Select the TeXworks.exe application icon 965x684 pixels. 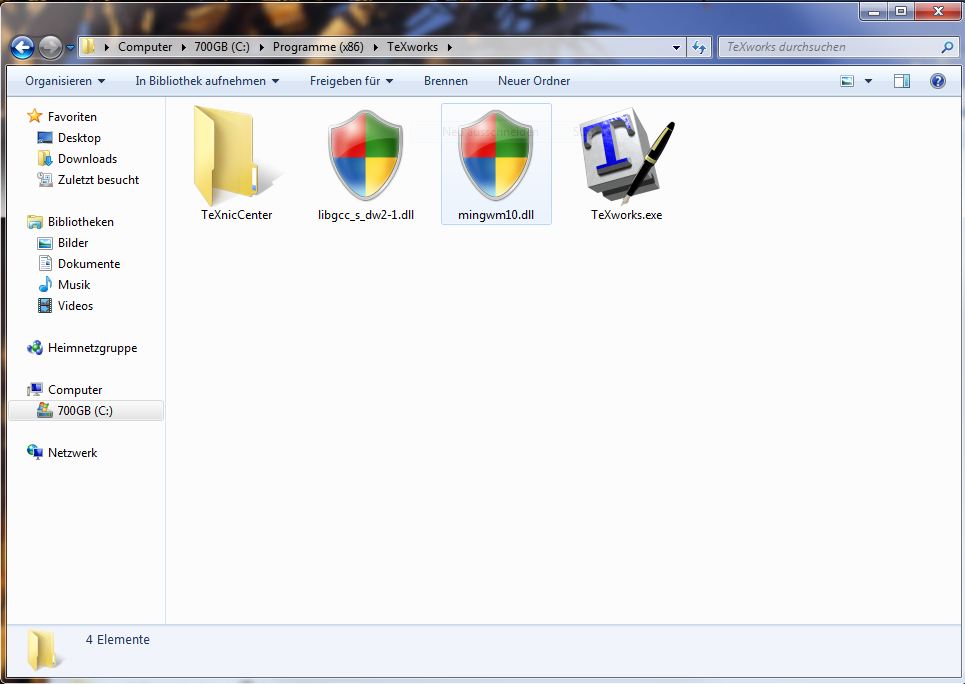tap(627, 156)
